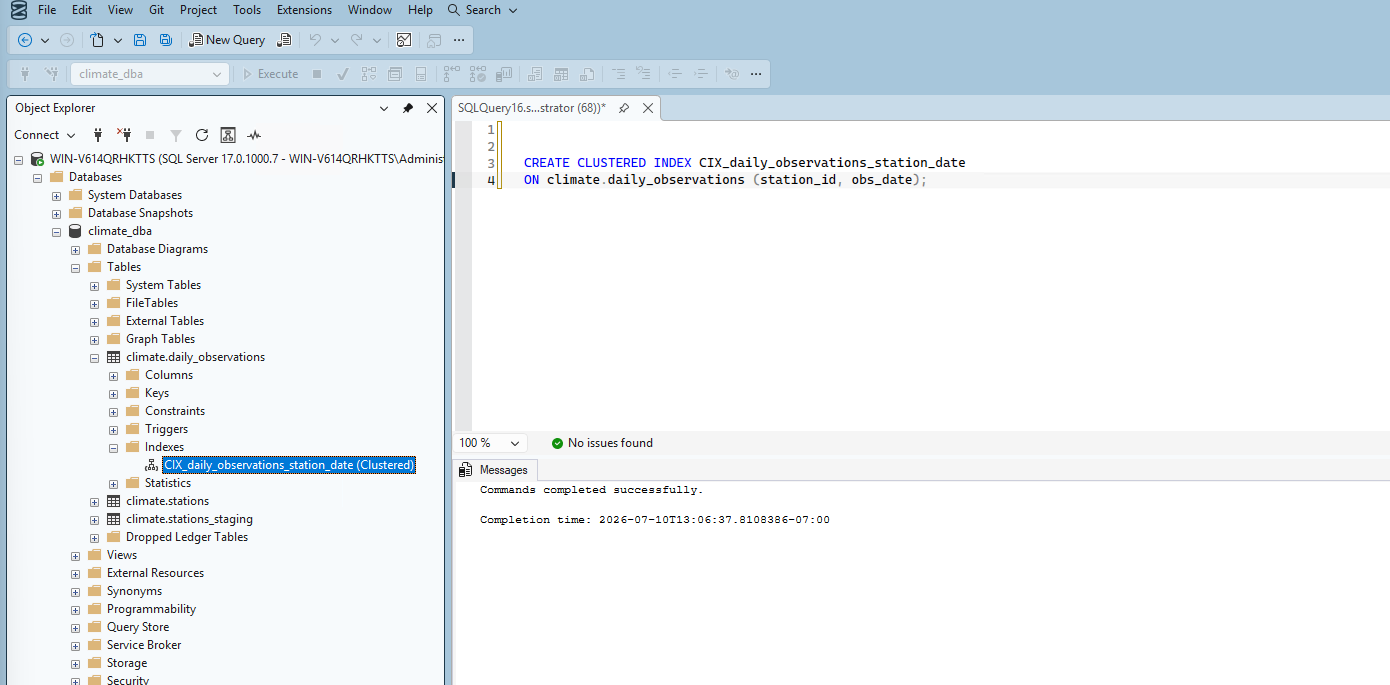Click the checklist window icon after Redo
This screenshot has height=685, width=1390.
click(404, 40)
